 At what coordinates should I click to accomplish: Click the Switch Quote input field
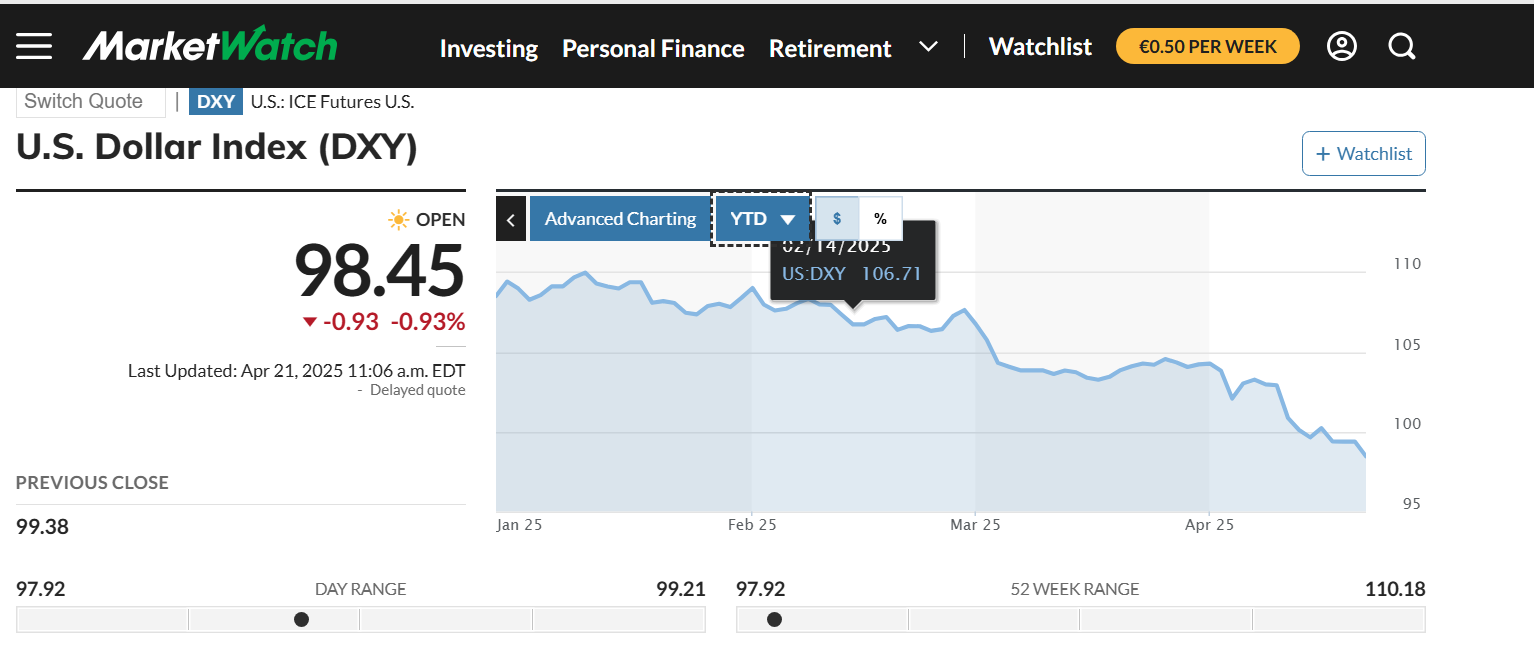[90, 101]
